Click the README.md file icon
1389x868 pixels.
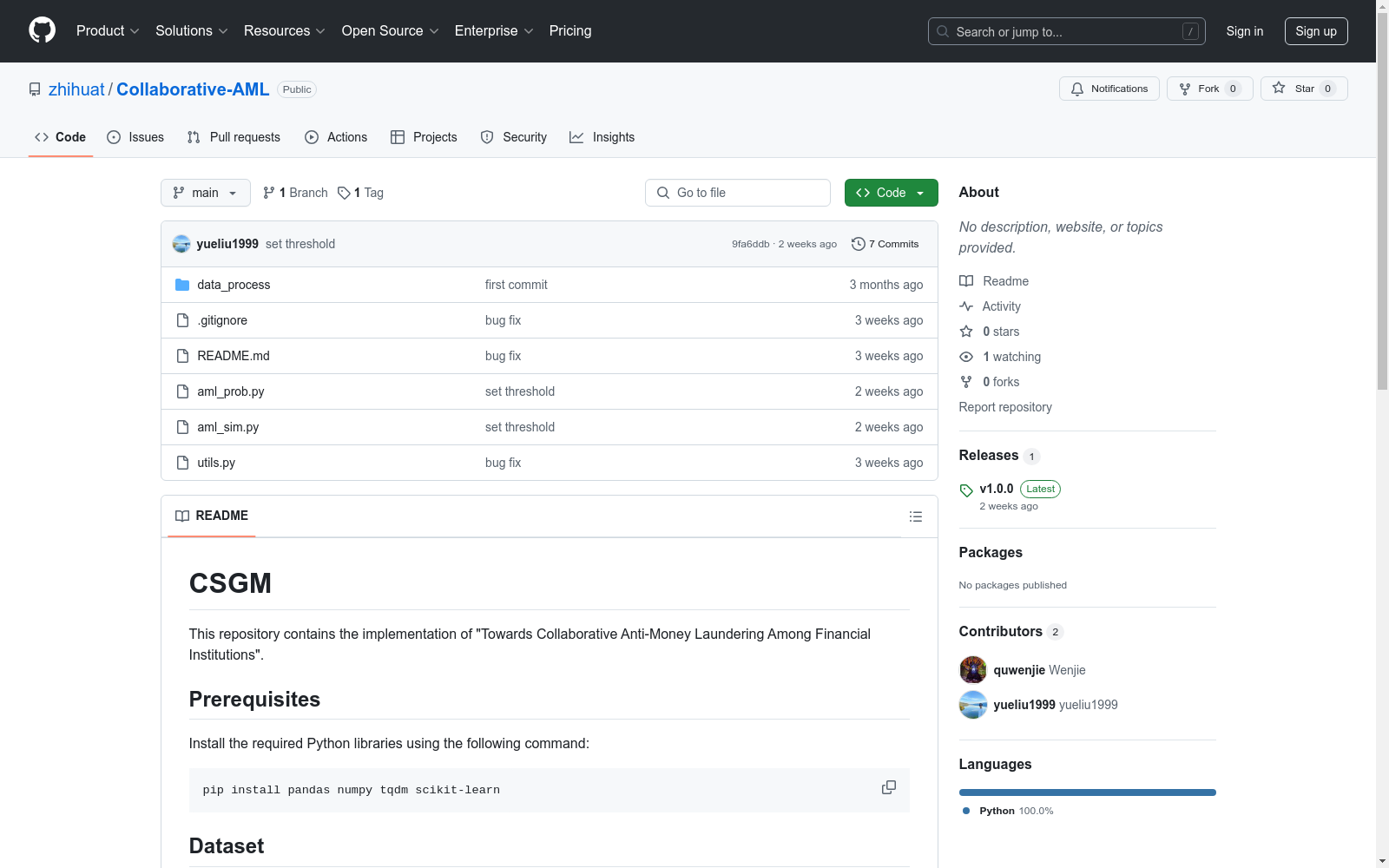(x=182, y=356)
